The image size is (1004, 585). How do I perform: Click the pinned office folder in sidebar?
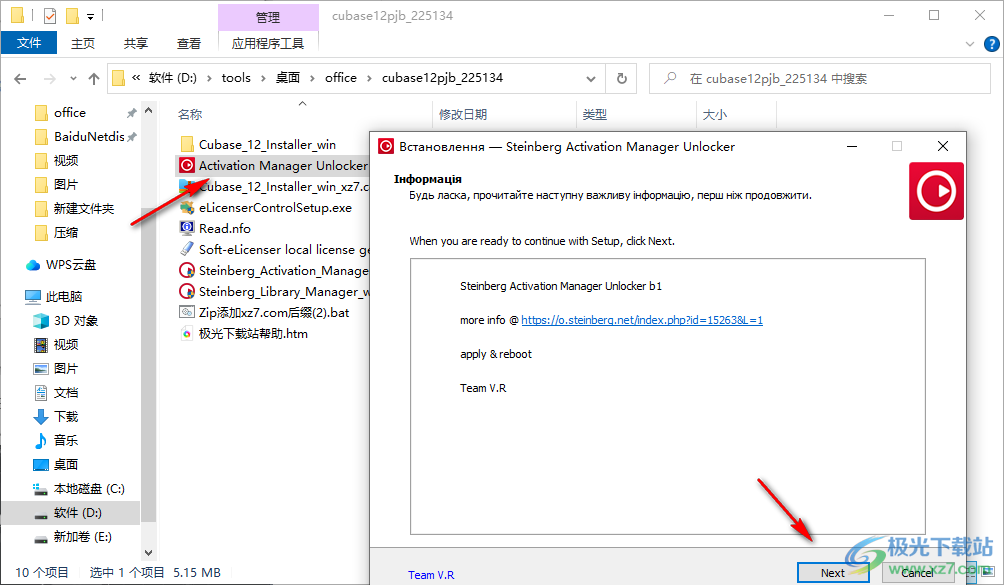pyautogui.click(x=70, y=113)
